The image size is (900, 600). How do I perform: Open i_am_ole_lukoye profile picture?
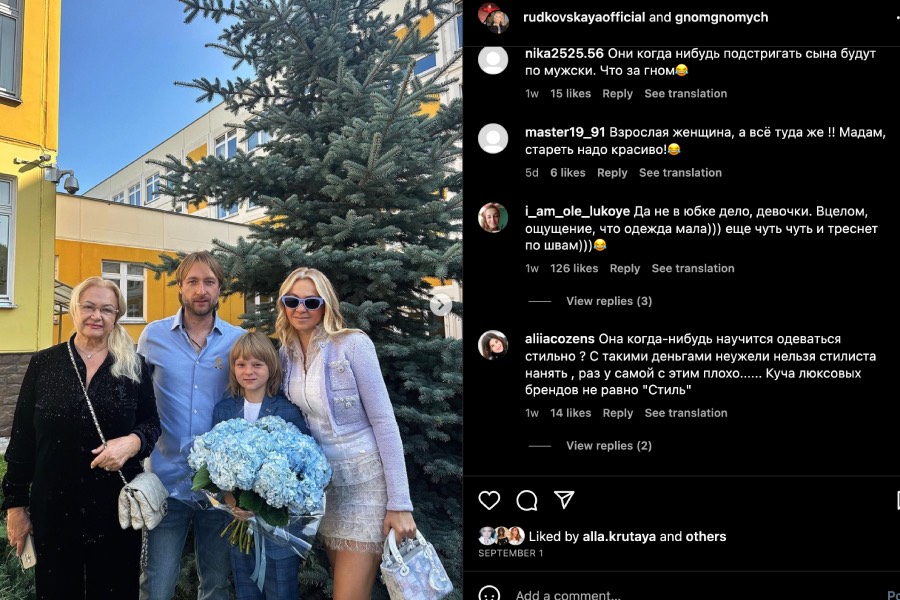[493, 218]
